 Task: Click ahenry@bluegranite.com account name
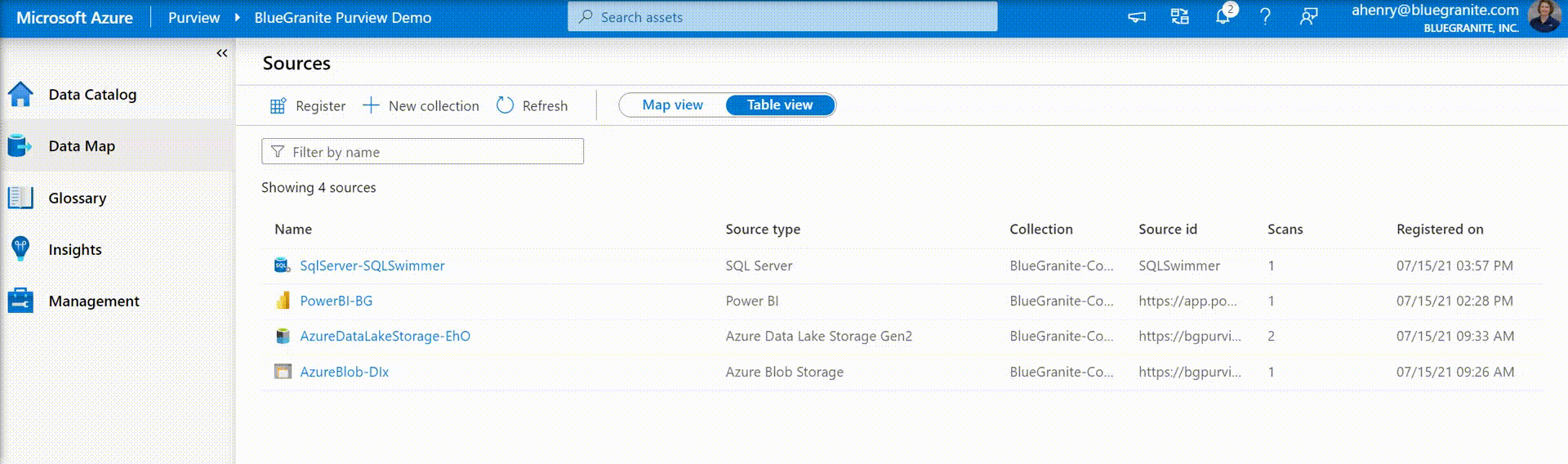click(1435, 10)
